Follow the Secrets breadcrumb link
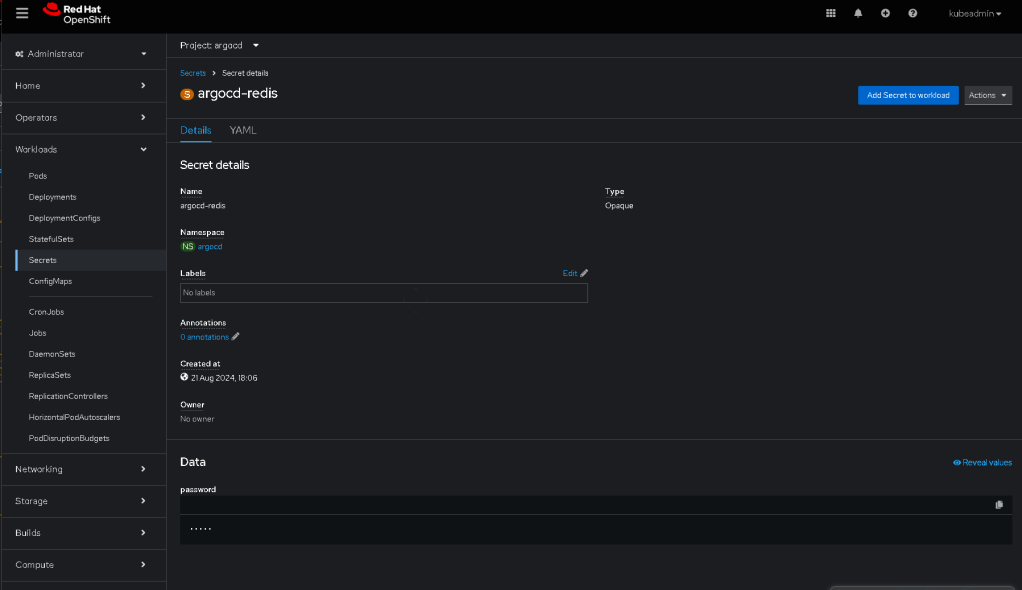 (193, 73)
